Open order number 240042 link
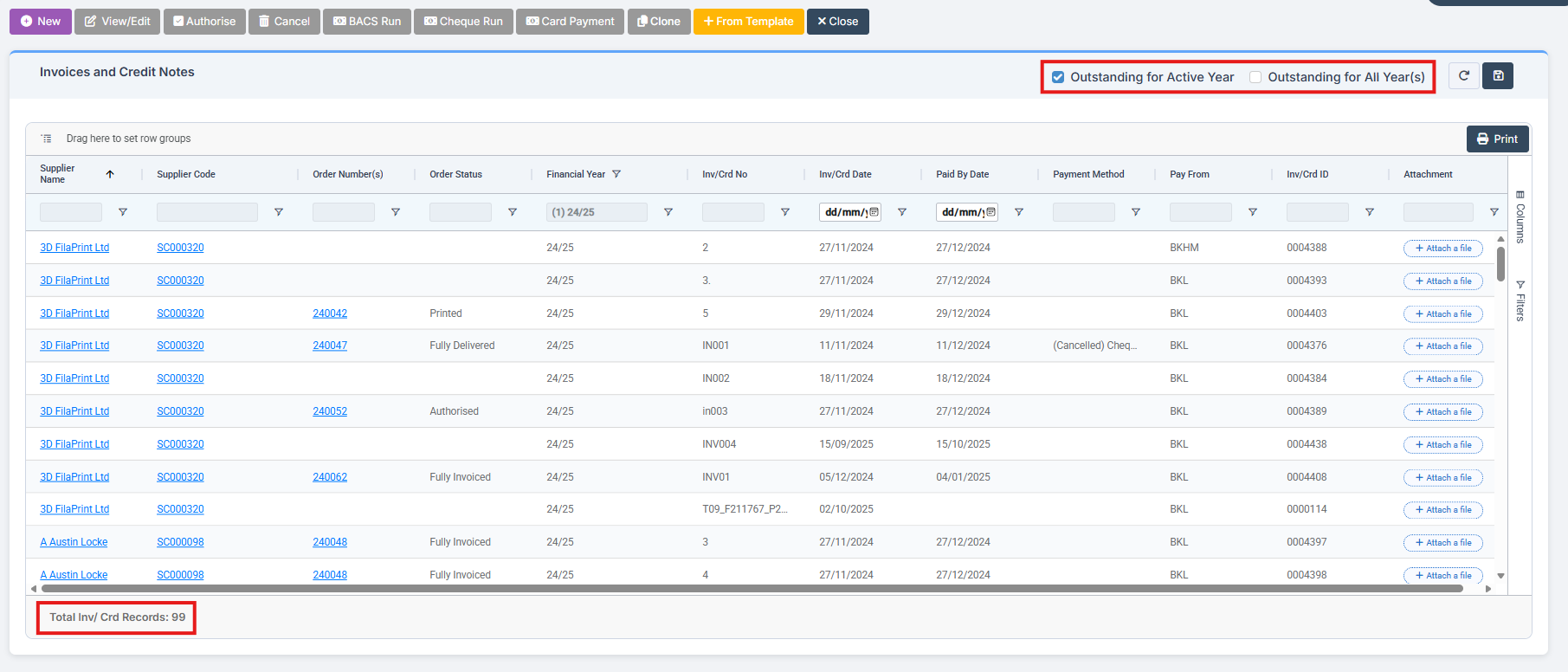This screenshot has width=1568, height=672. (x=330, y=313)
